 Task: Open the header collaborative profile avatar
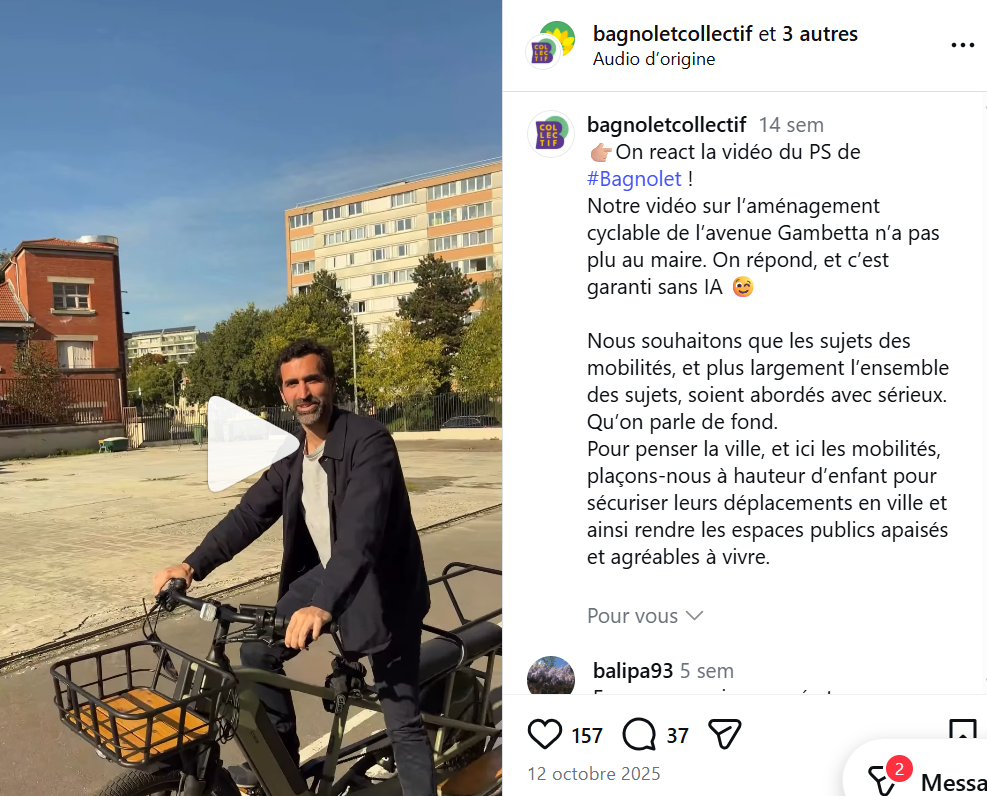click(x=550, y=45)
